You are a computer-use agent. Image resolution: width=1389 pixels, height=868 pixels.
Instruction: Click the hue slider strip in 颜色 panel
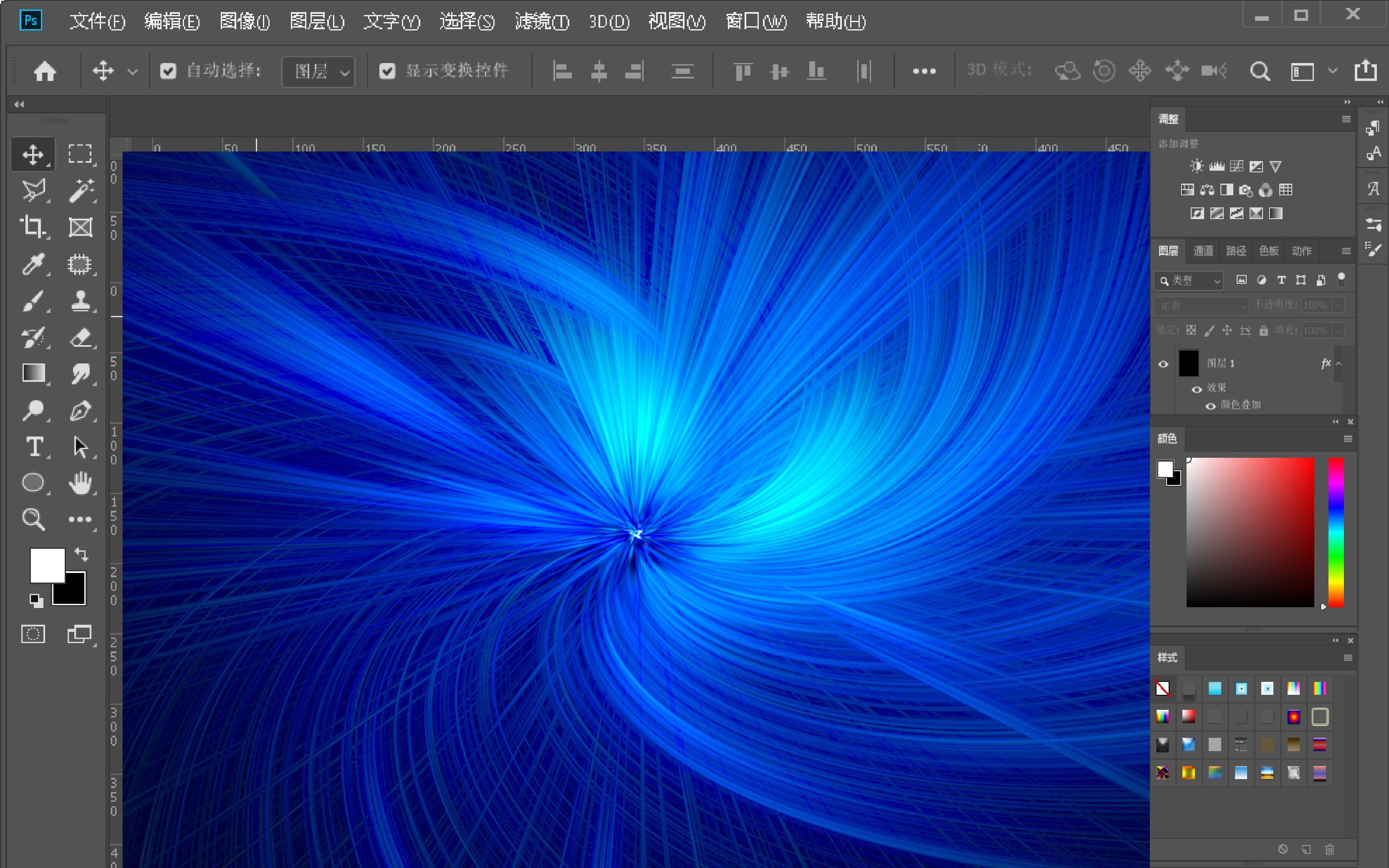[1336, 532]
